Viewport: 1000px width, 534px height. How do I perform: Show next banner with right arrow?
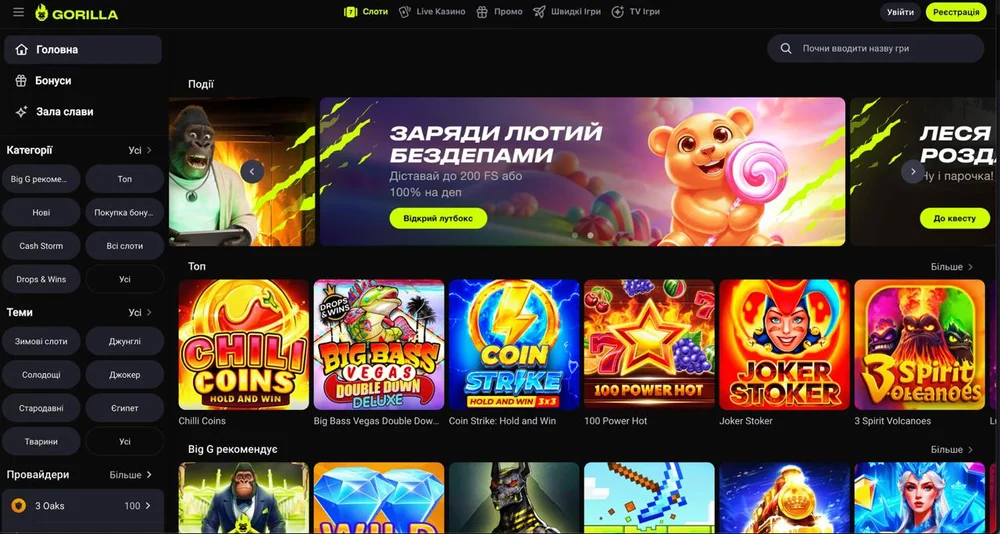point(913,172)
